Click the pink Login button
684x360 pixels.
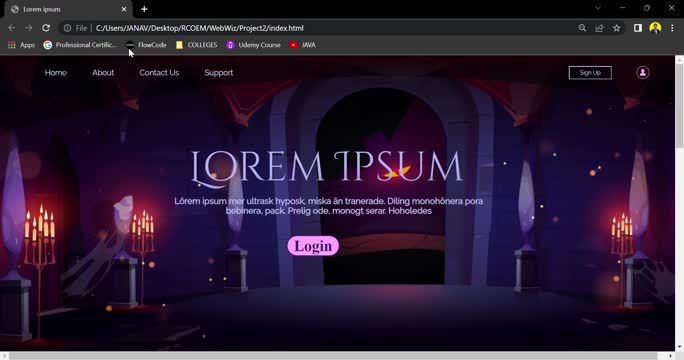click(x=313, y=246)
